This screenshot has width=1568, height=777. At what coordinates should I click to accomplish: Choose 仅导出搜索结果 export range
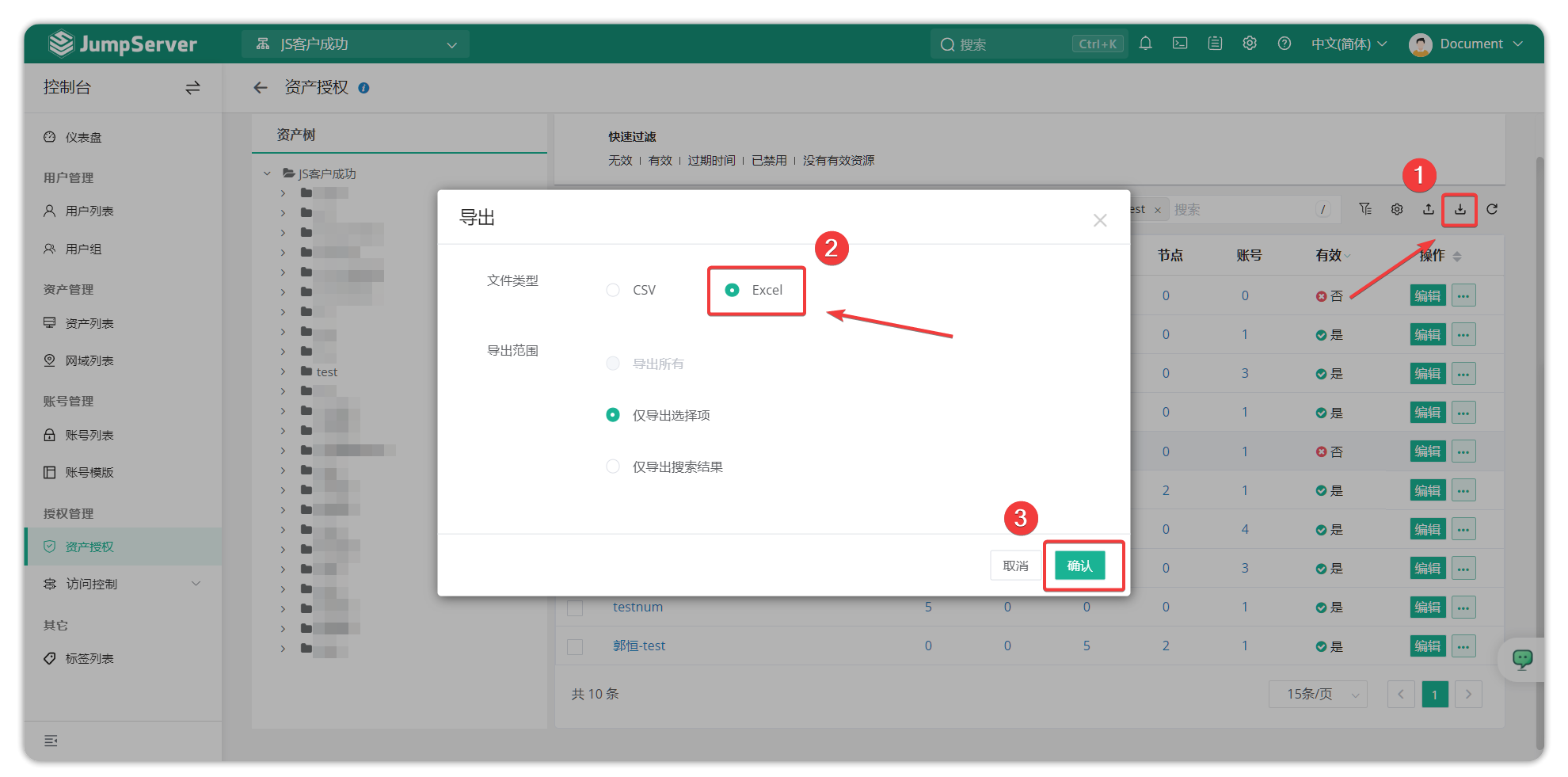[x=613, y=467]
